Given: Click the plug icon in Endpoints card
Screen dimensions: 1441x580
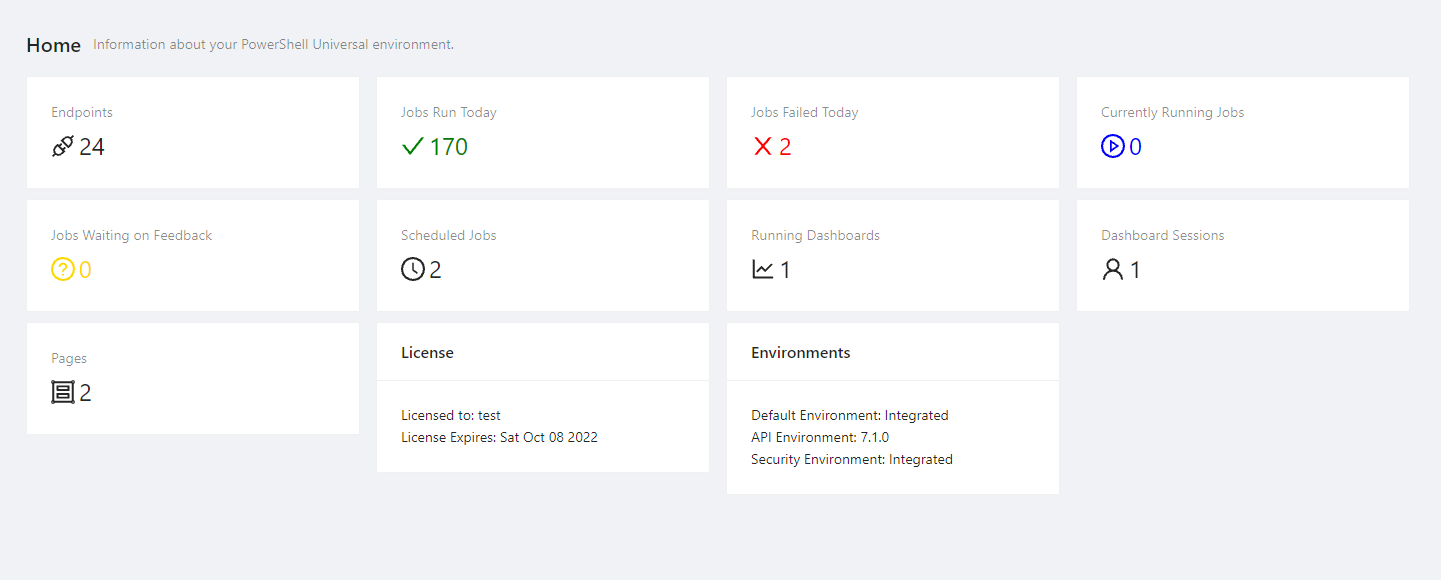Looking at the screenshot, I should pos(63,147).
